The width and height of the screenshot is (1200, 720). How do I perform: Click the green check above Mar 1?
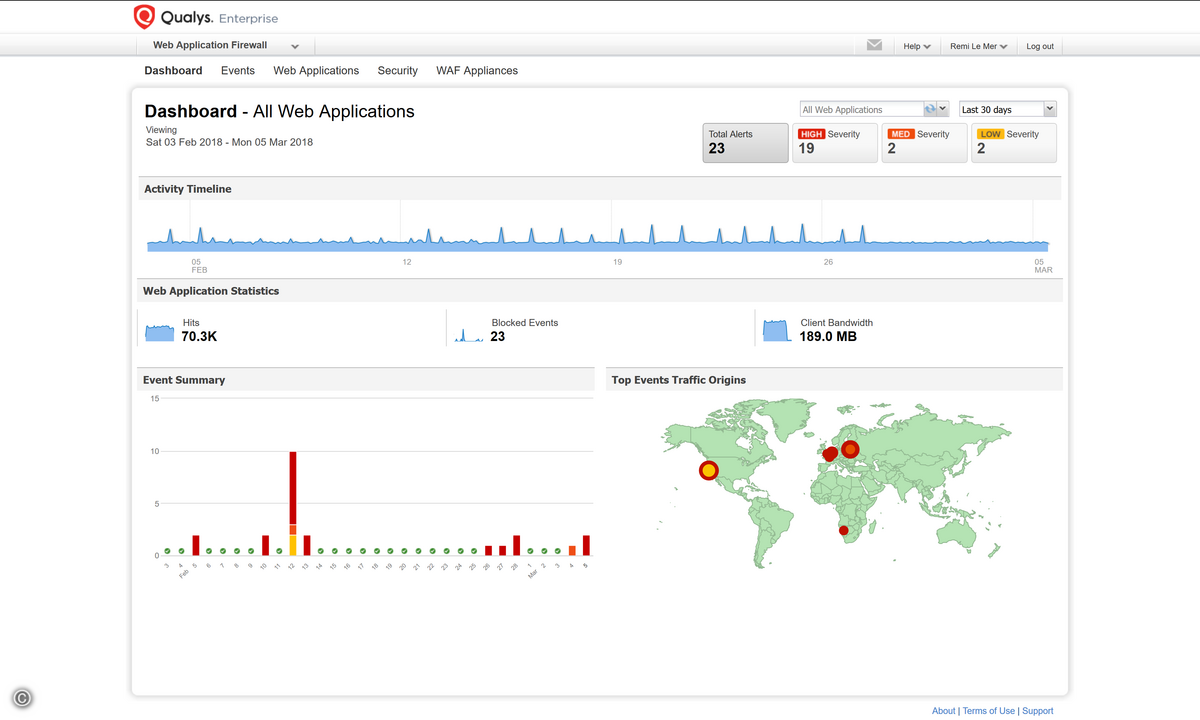click(530, 551)
